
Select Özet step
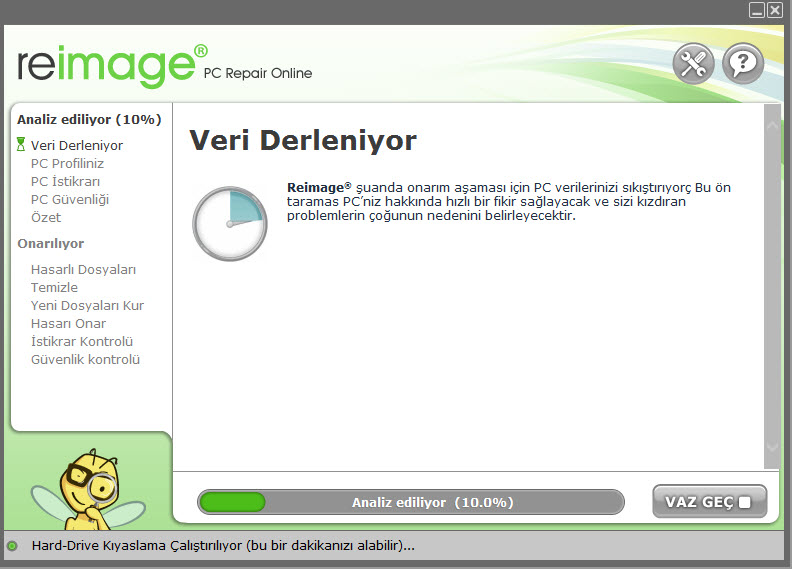coord(46,218)
